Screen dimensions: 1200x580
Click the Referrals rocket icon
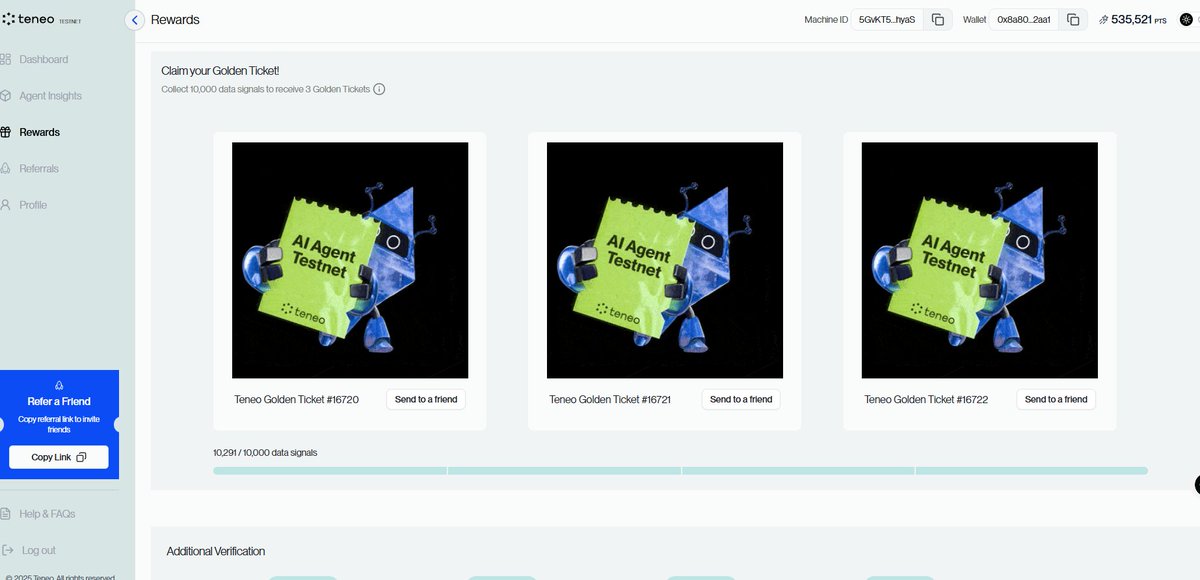6,169
